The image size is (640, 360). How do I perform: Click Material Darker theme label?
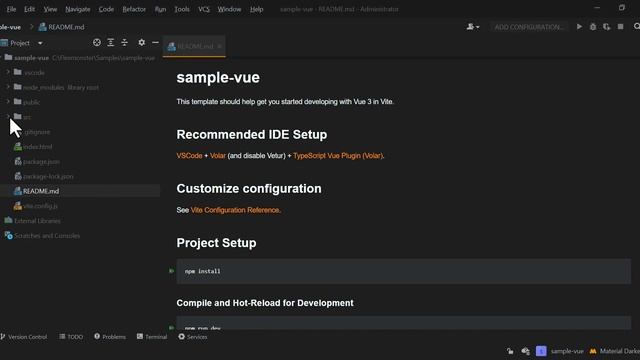coord(620,351)
